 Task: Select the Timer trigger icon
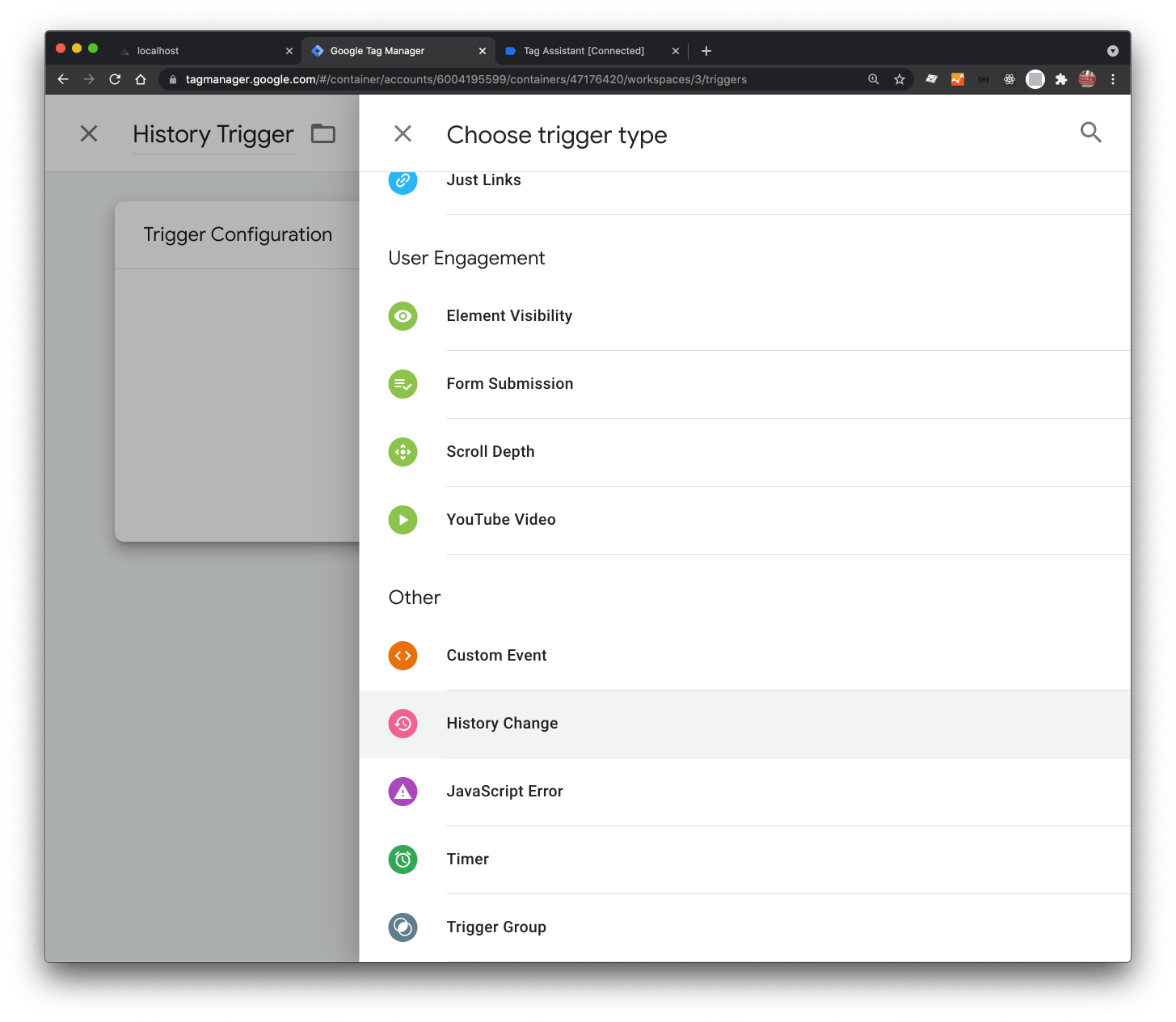(x=403, y=859)
